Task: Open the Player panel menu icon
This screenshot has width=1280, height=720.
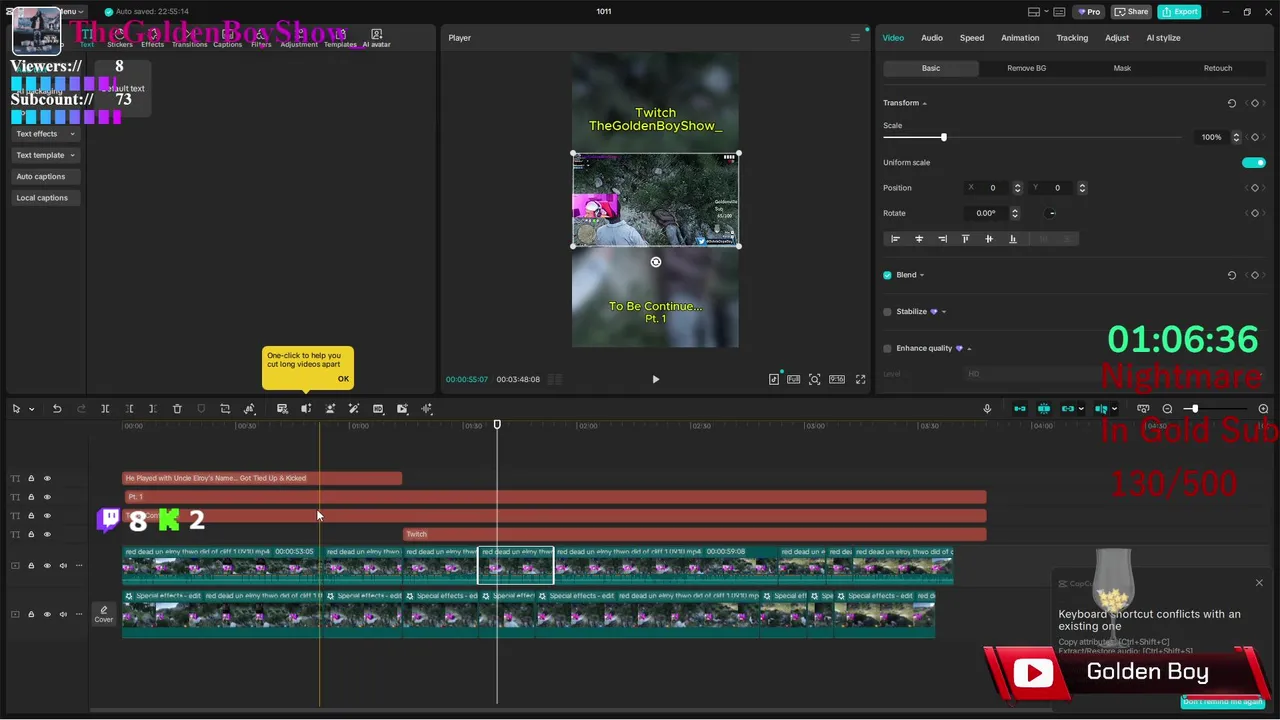Action: coord(855,38)
